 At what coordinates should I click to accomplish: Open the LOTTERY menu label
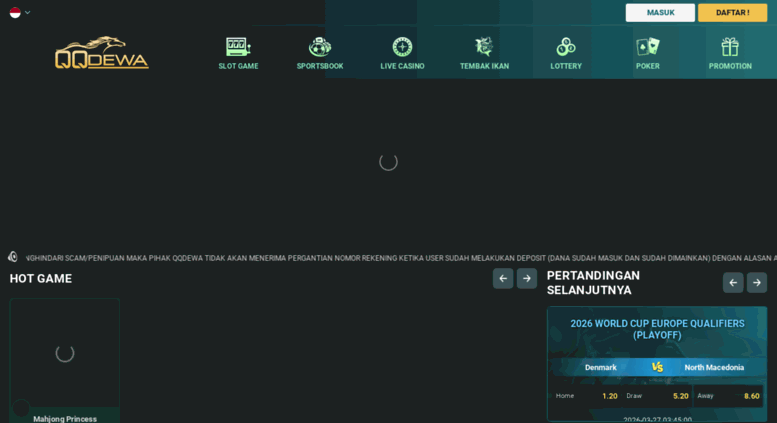[566, 66]
